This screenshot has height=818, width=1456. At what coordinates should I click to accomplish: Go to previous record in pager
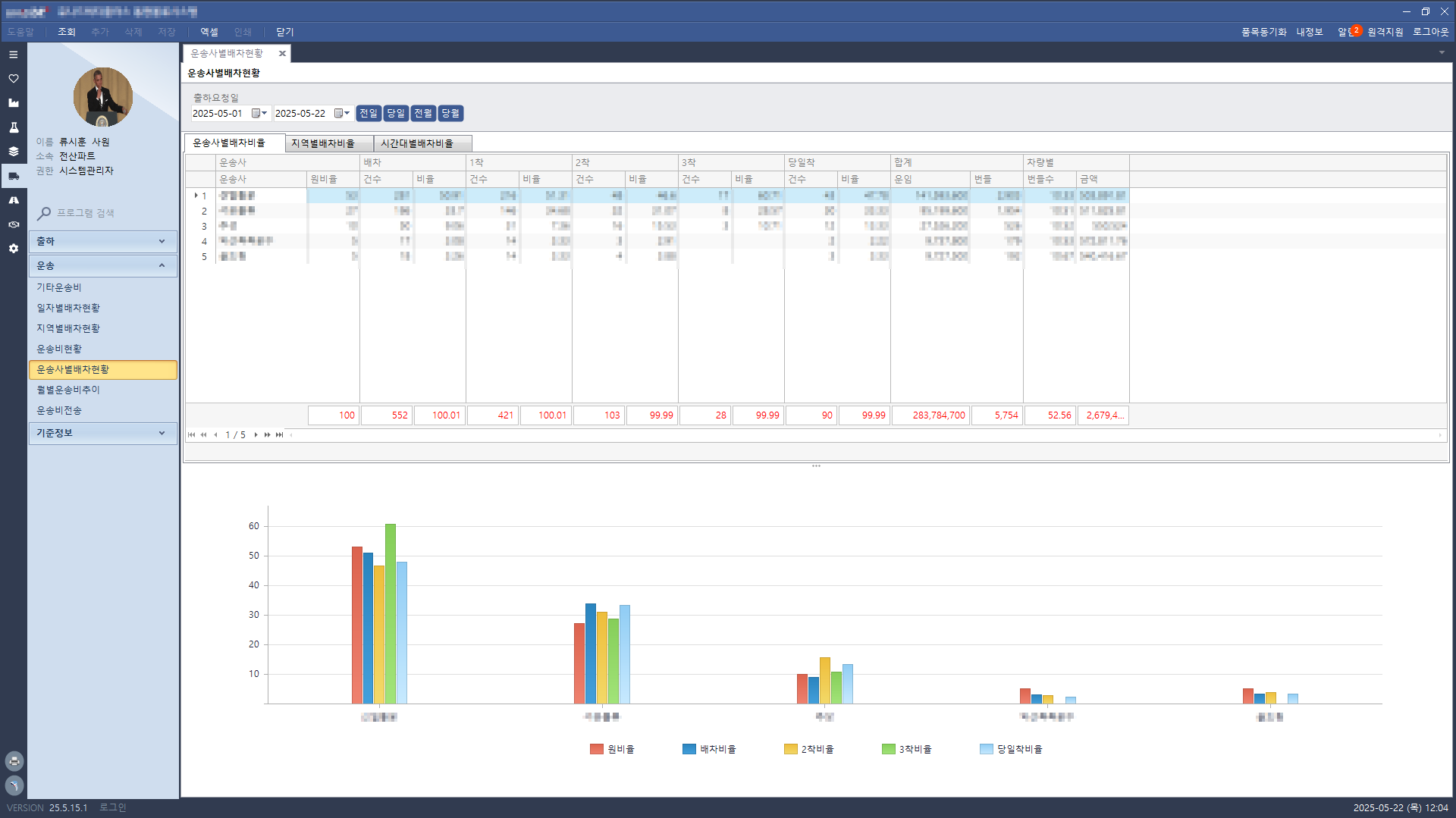coord(215,435)
